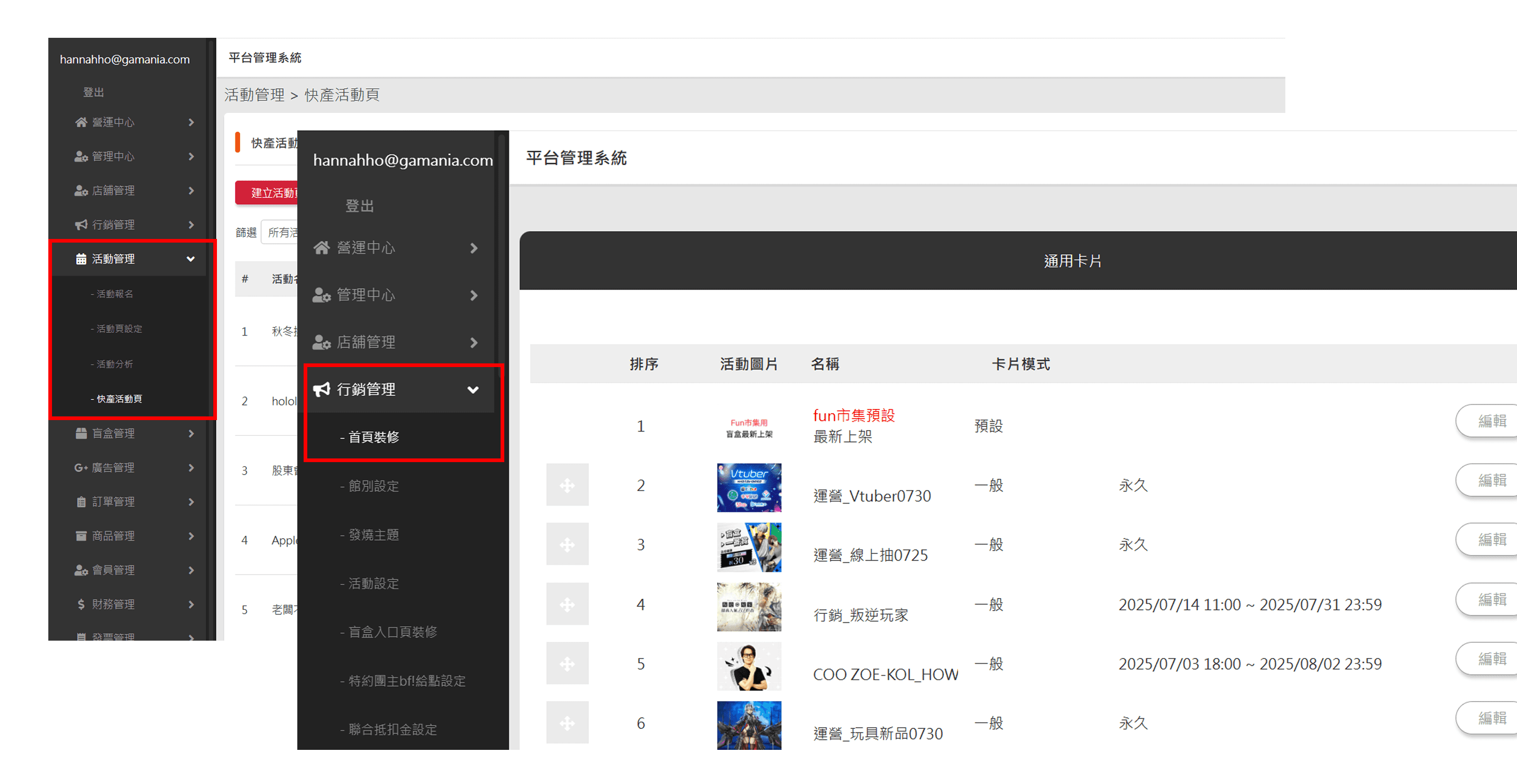The height and width of the screenshot is (784, 1517).
Task: Click the move icon beside 行銷_叛逆玩家
Action: tap(567, 604)
